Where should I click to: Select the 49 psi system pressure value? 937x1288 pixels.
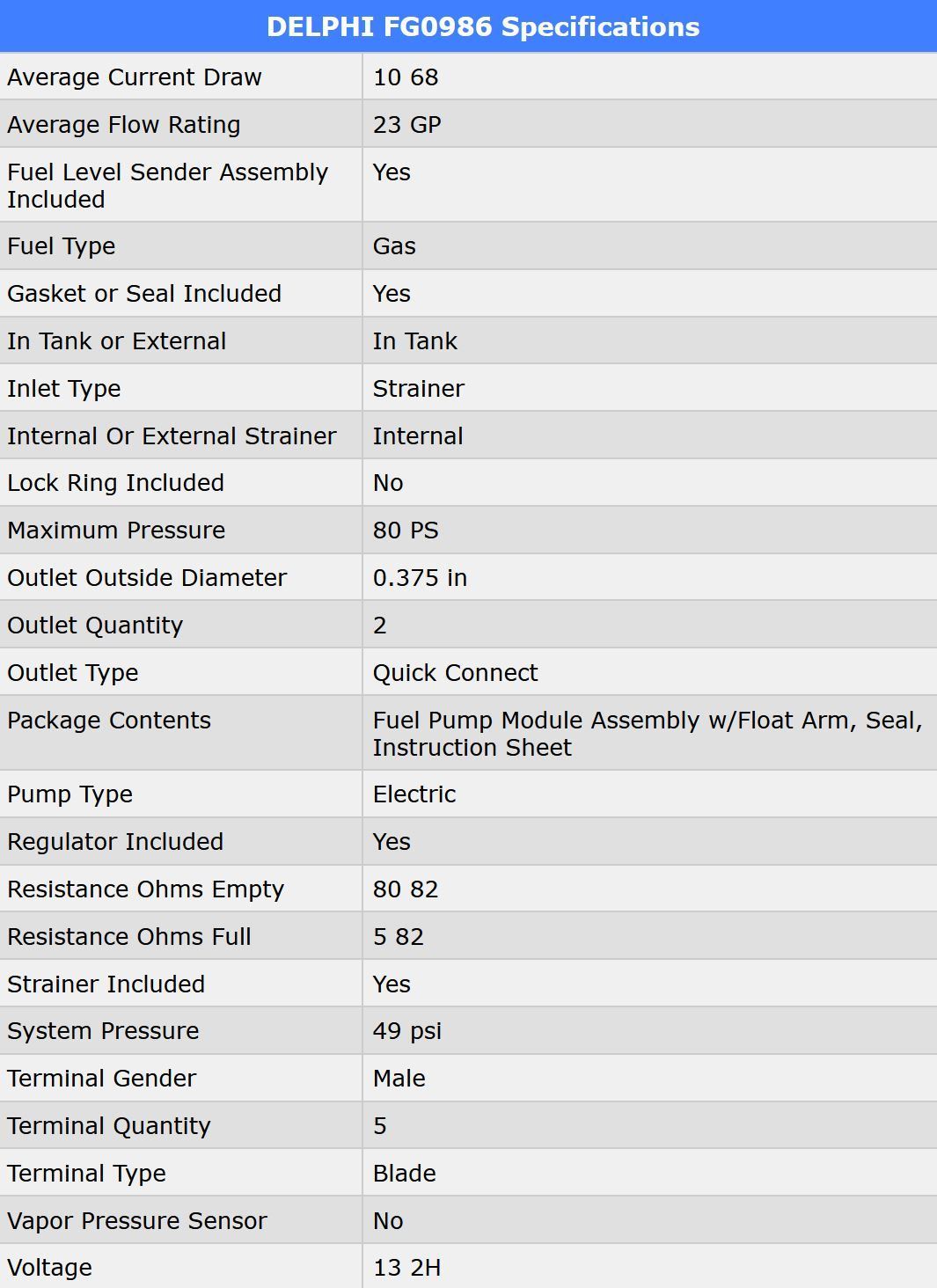[x=407, y=1031]
